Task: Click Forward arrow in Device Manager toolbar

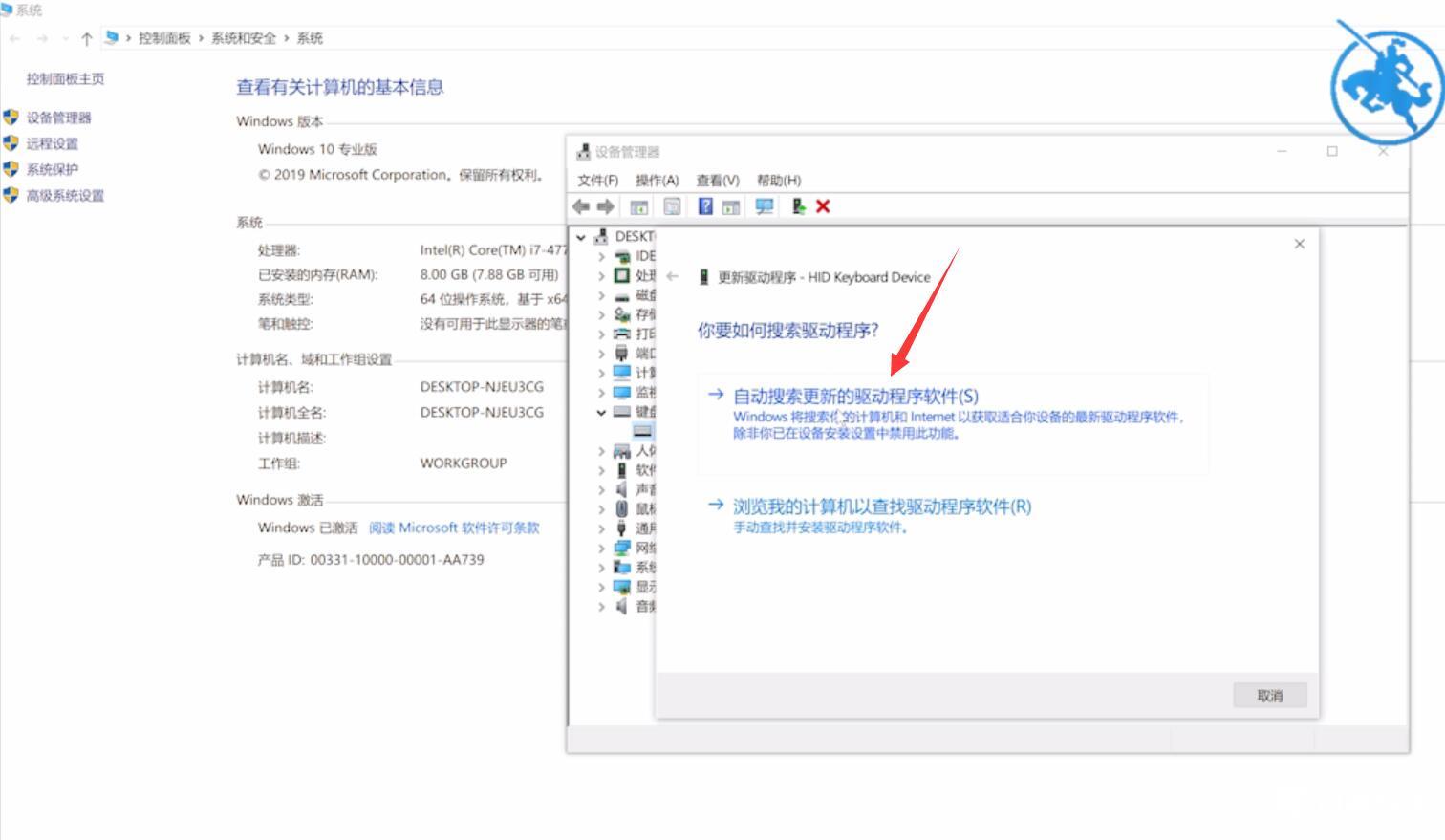Action: [x=606, y=206]
